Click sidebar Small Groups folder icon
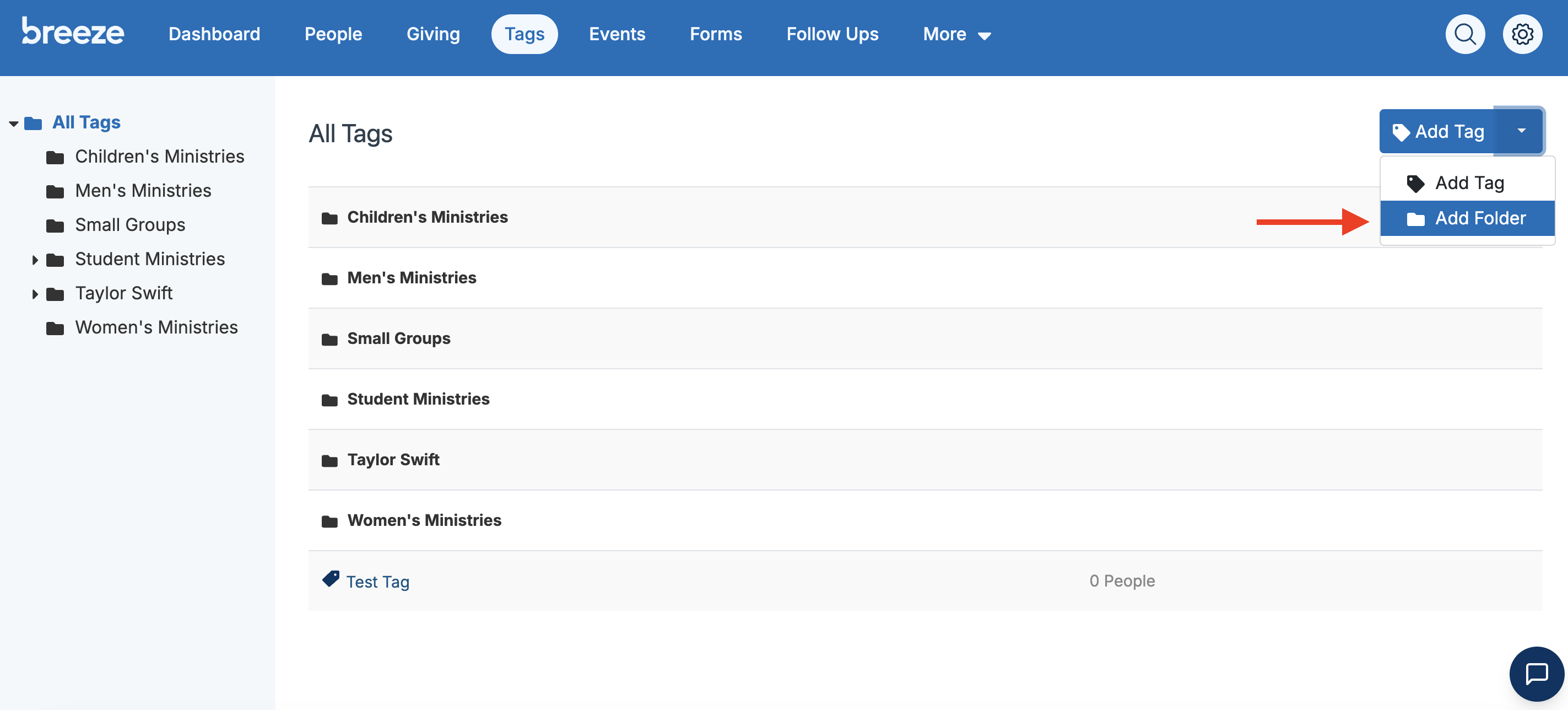Screen dimensions: 1568x710 55,226
